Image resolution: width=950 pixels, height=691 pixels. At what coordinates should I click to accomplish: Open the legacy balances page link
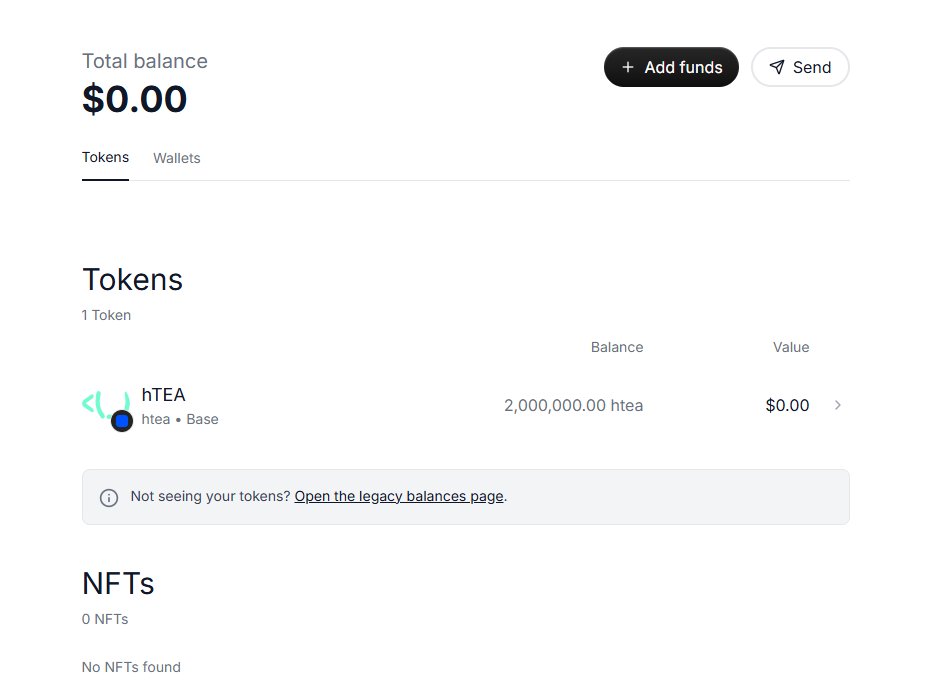click(399, 496)
